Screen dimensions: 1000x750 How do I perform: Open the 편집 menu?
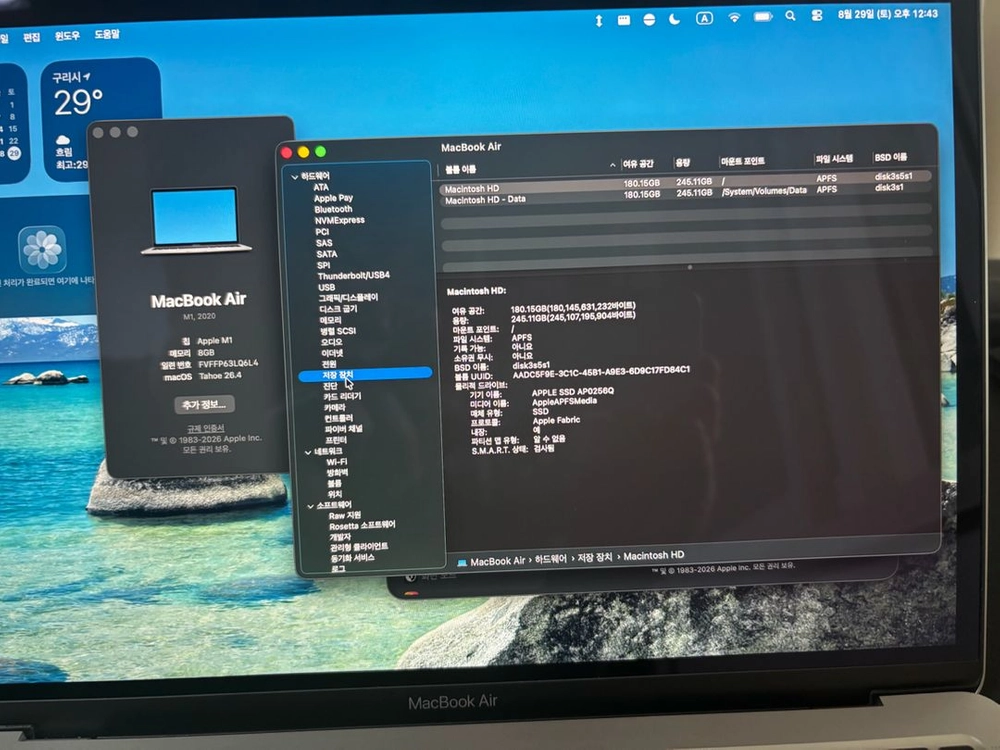pyautogui.click(x=32, y=37)
